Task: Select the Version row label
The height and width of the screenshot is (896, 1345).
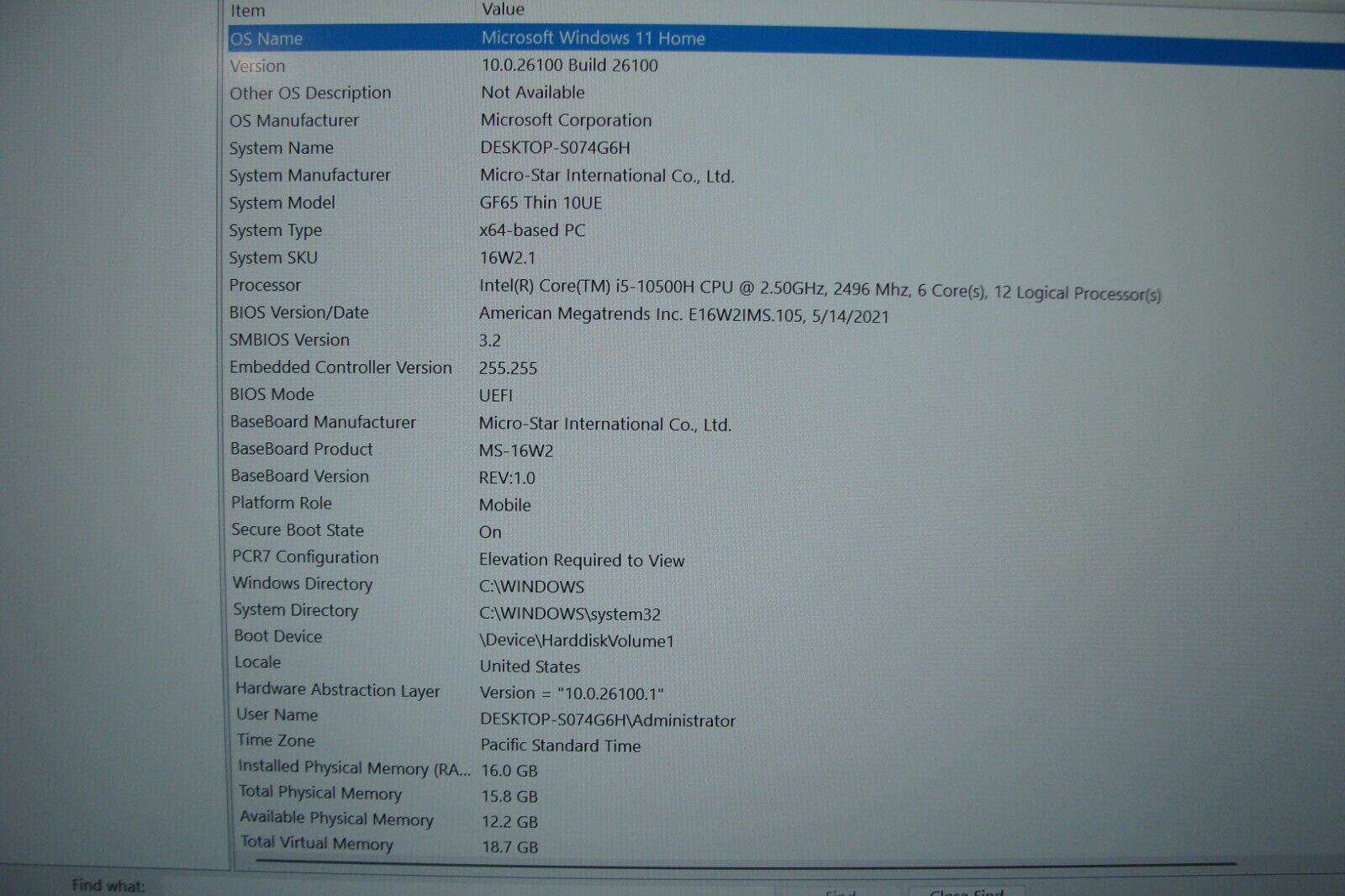Action: (x=257, y=66)
